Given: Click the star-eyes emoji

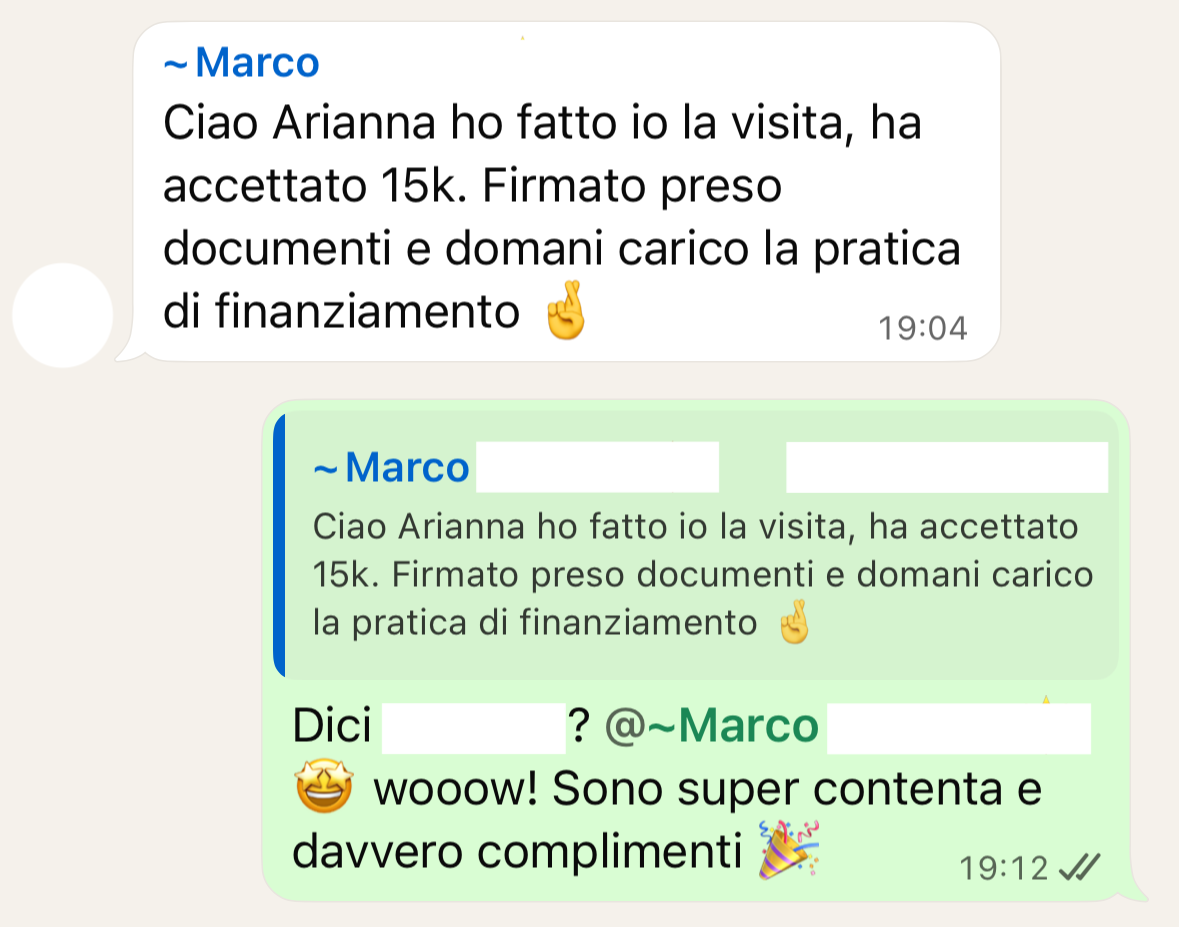Looking at the screenshot, I should [323, 786].
